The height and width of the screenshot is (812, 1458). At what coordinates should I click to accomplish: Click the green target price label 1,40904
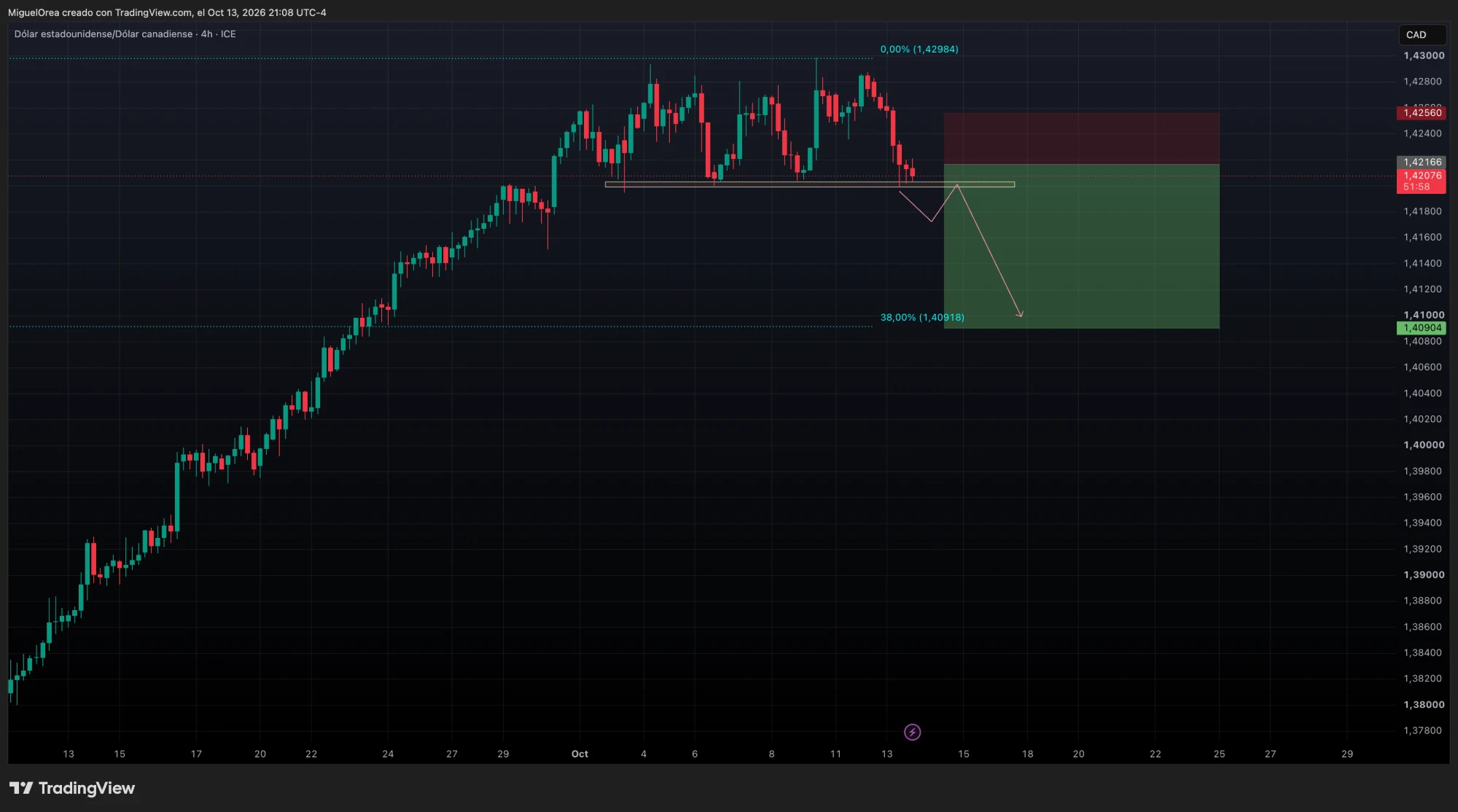pos(1422,328)
